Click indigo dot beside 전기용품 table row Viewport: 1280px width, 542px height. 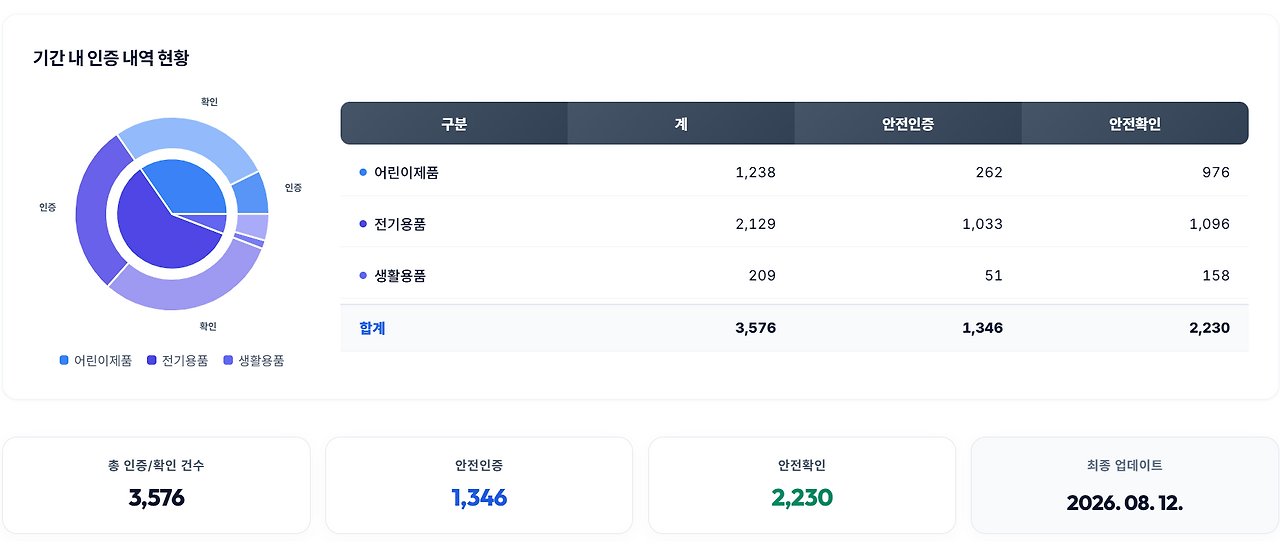point(363,224)
